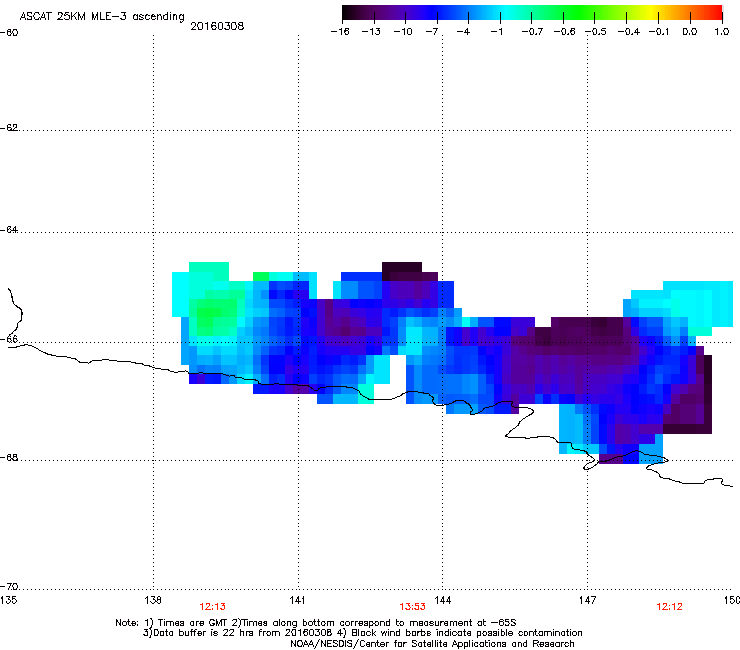Viewport: 740px width, 650px height.
Task: Click the color bar label -13
Action: pos(371,32)
